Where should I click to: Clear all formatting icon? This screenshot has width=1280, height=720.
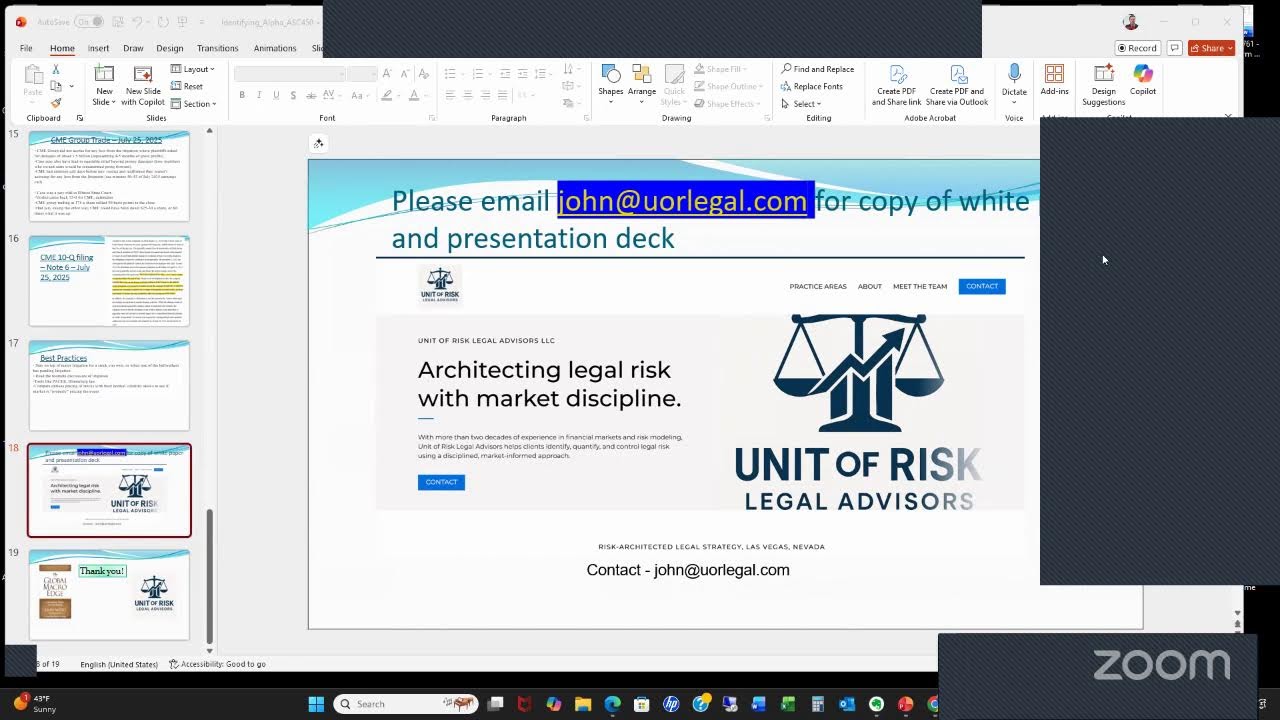coord(423,74)
